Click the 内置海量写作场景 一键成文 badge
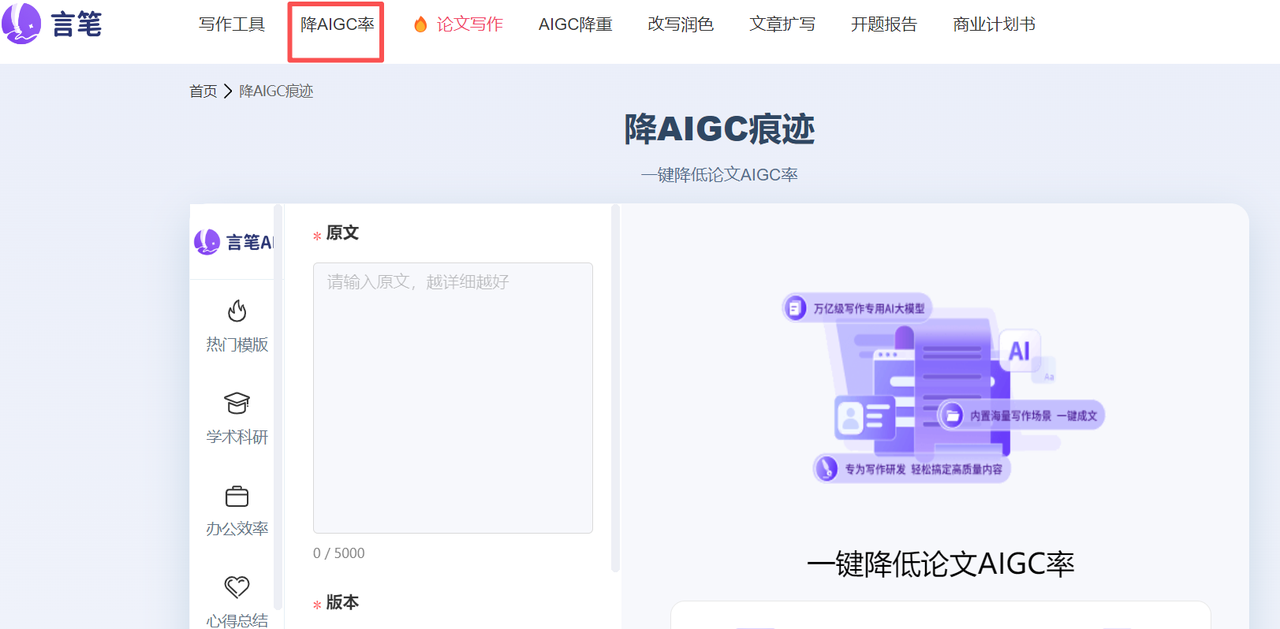 1021,415
